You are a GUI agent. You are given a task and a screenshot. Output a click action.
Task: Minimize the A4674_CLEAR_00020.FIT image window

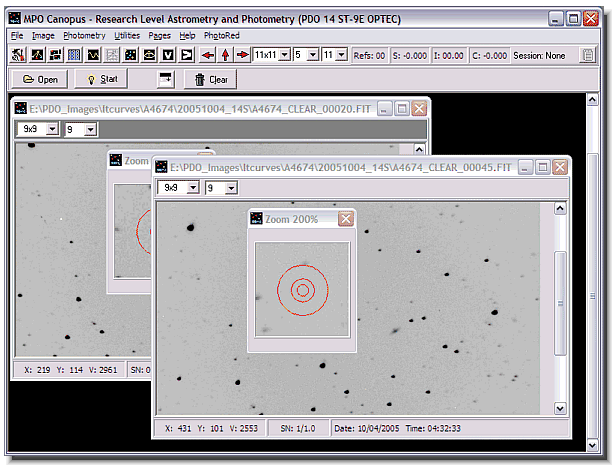tap(385, 108)
